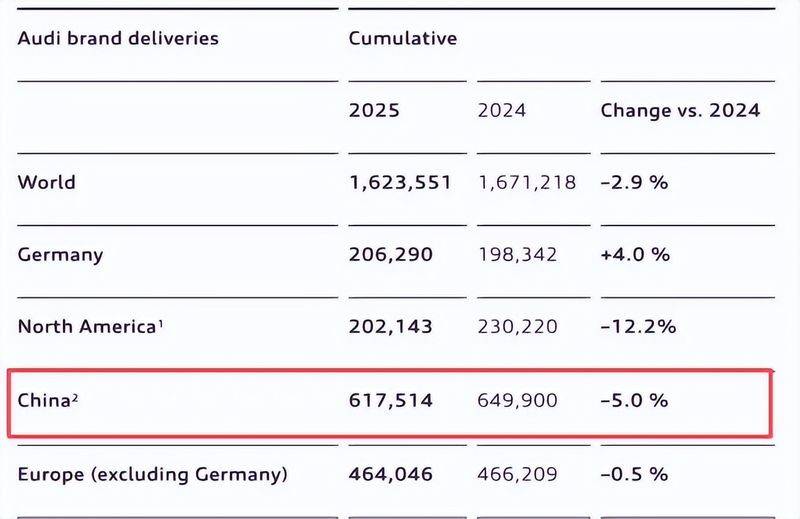This screenshot has width=800, height=519.
Task: Select the highlighted China row label
Action: tap(48, 400)
